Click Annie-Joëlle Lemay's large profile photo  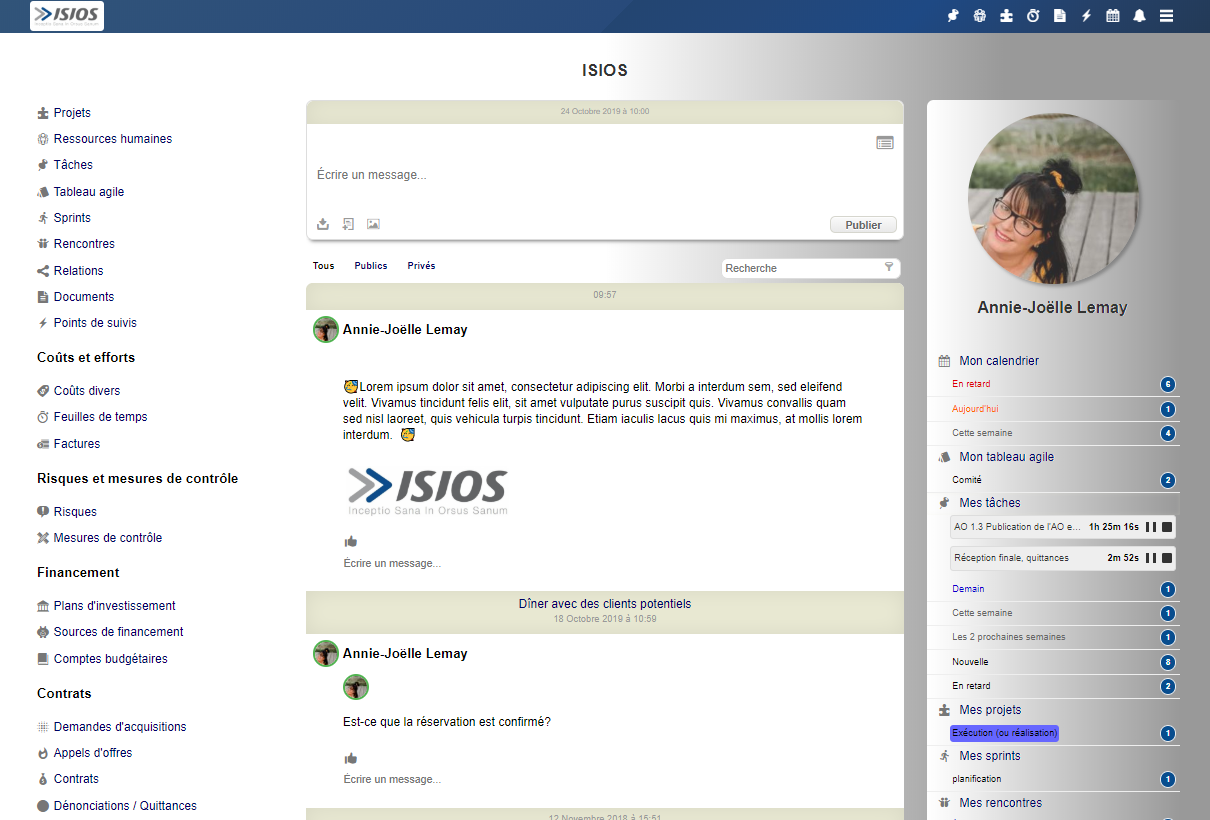pyautogui.click(x=1053, y=199)
